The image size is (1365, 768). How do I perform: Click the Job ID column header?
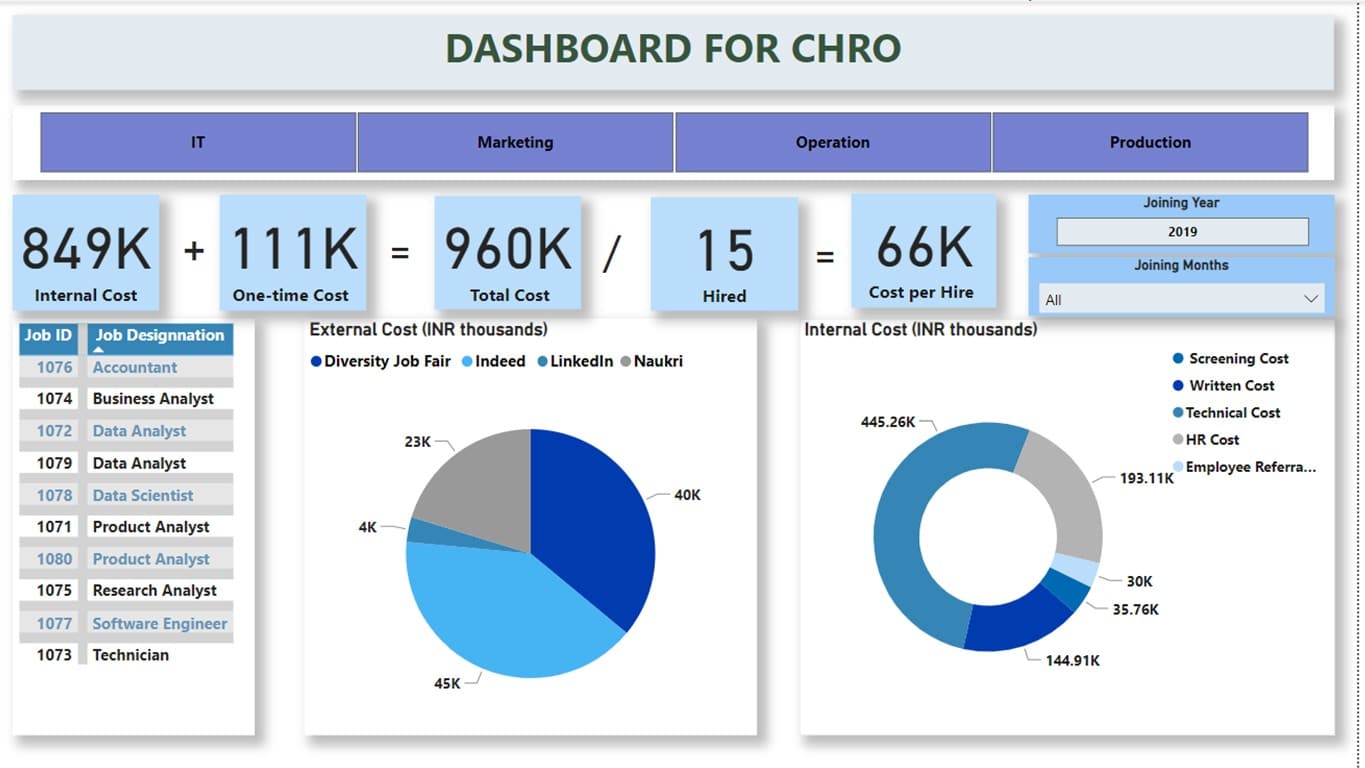tap(48, 336)
